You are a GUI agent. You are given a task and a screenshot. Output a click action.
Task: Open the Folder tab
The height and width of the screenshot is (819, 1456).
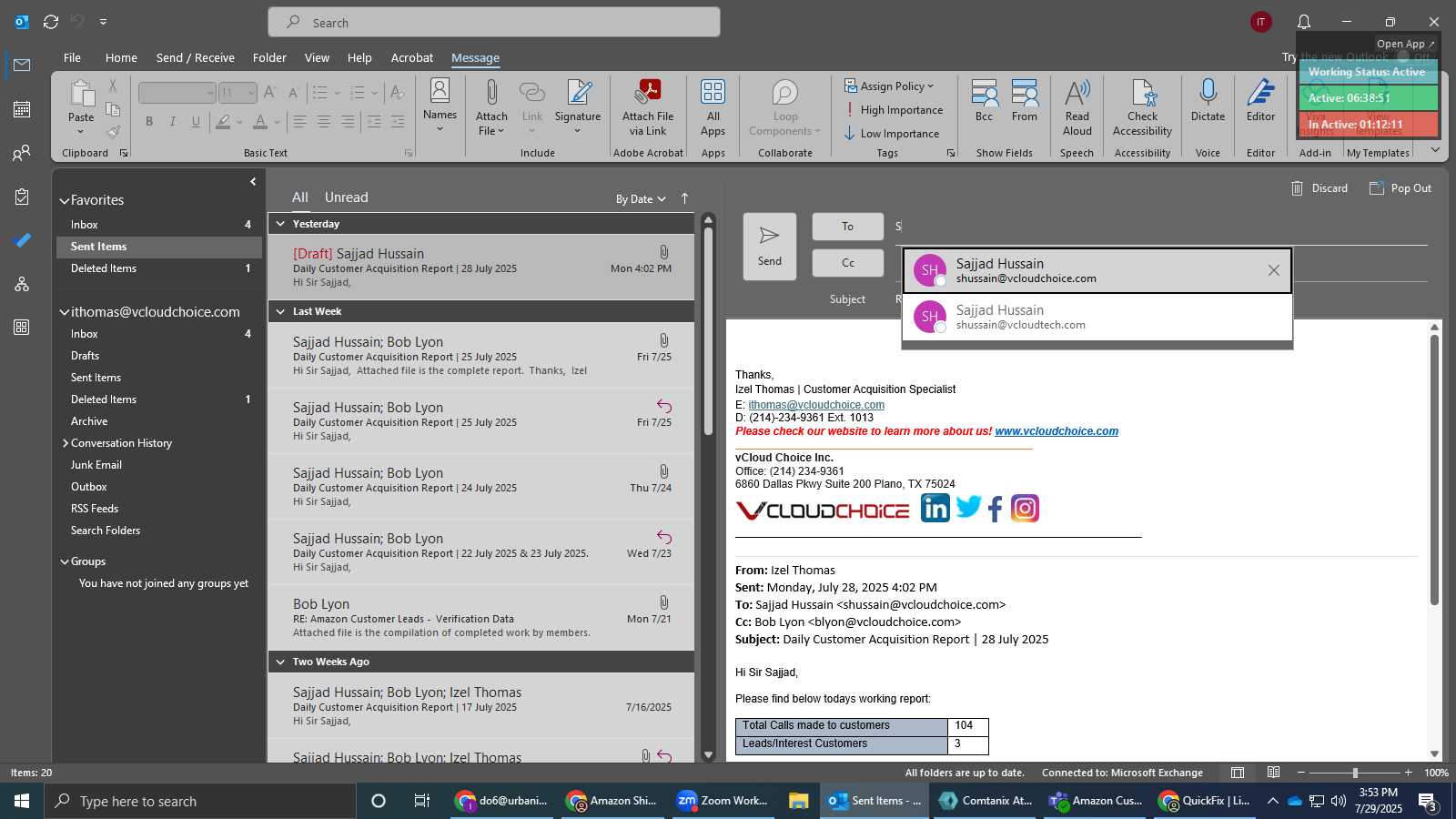(x=269, y=57)
